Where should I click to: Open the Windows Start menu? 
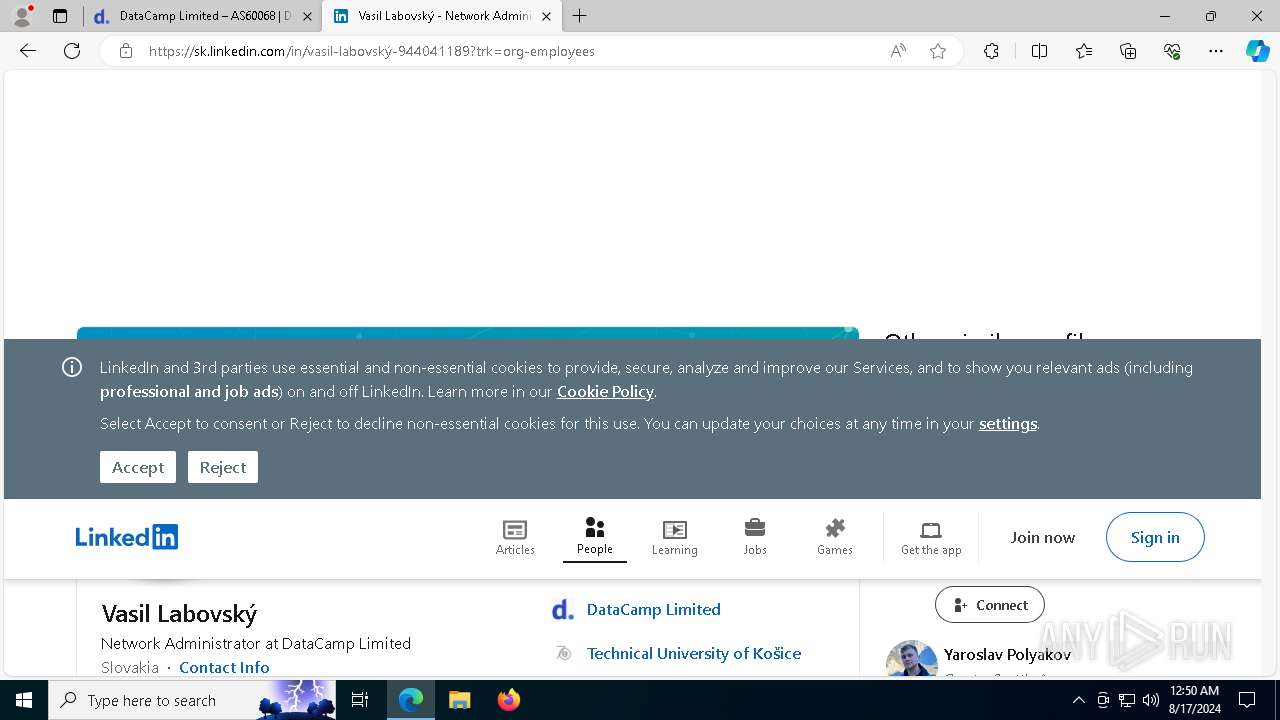point(24,700)
